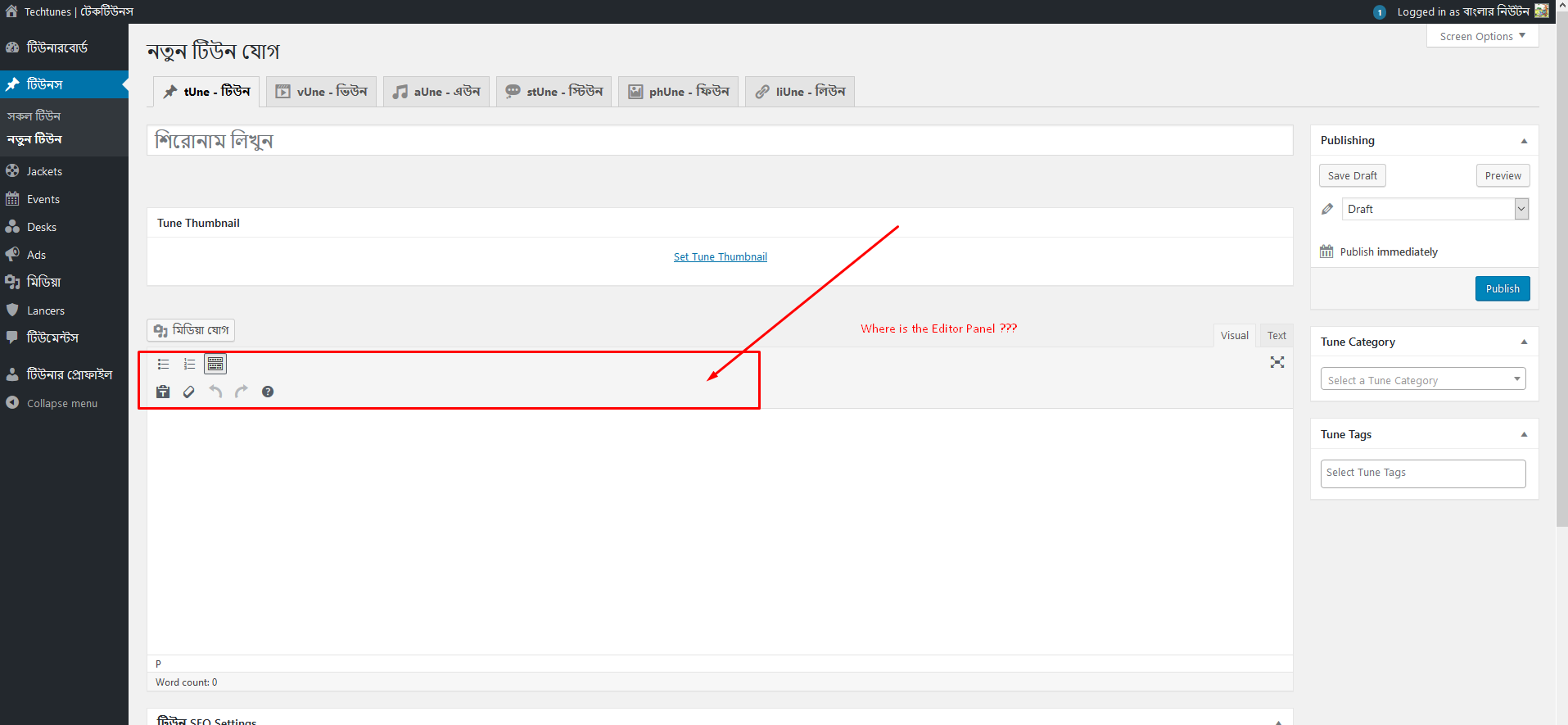The height and width of the screenshot is (725, 1568).
Task: Open the editor keyboard shortcuts help icon
Action: (x=268, y=392)
